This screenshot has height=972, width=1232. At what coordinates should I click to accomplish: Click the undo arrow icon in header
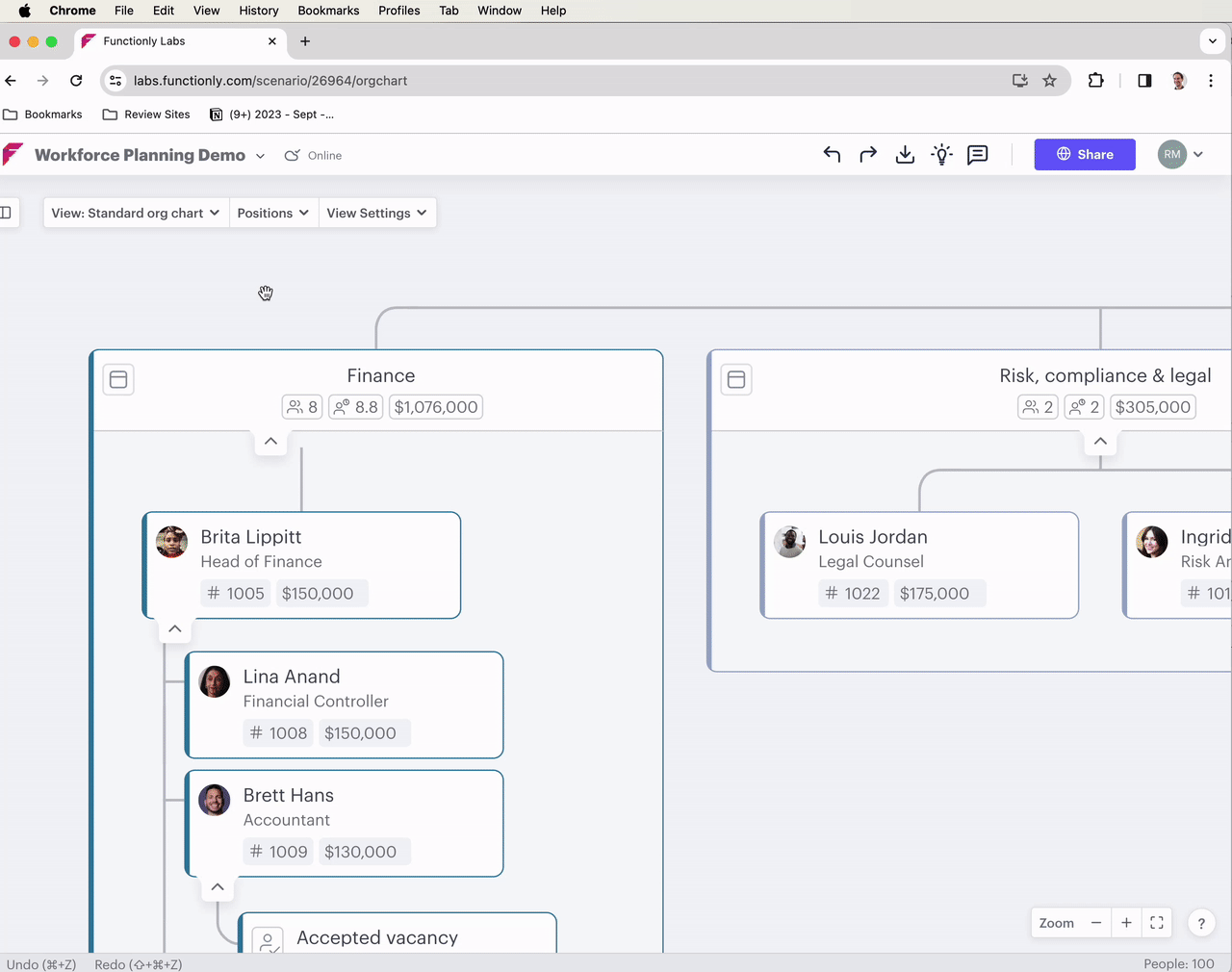click(x=832, y=155)
